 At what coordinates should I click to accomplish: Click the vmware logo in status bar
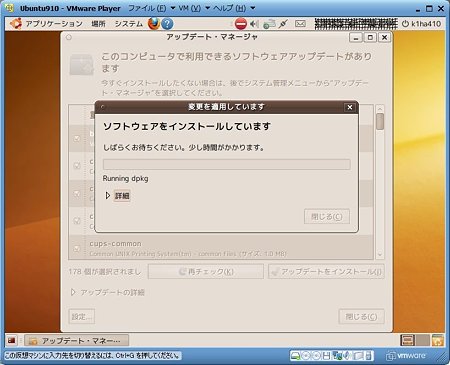pos(406,356)
